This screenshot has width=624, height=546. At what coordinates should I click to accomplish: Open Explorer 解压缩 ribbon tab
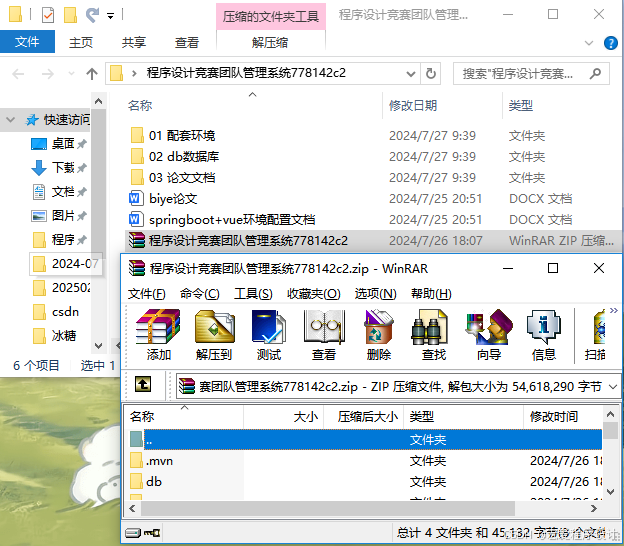pyautogui.click(x=270, y=42)
